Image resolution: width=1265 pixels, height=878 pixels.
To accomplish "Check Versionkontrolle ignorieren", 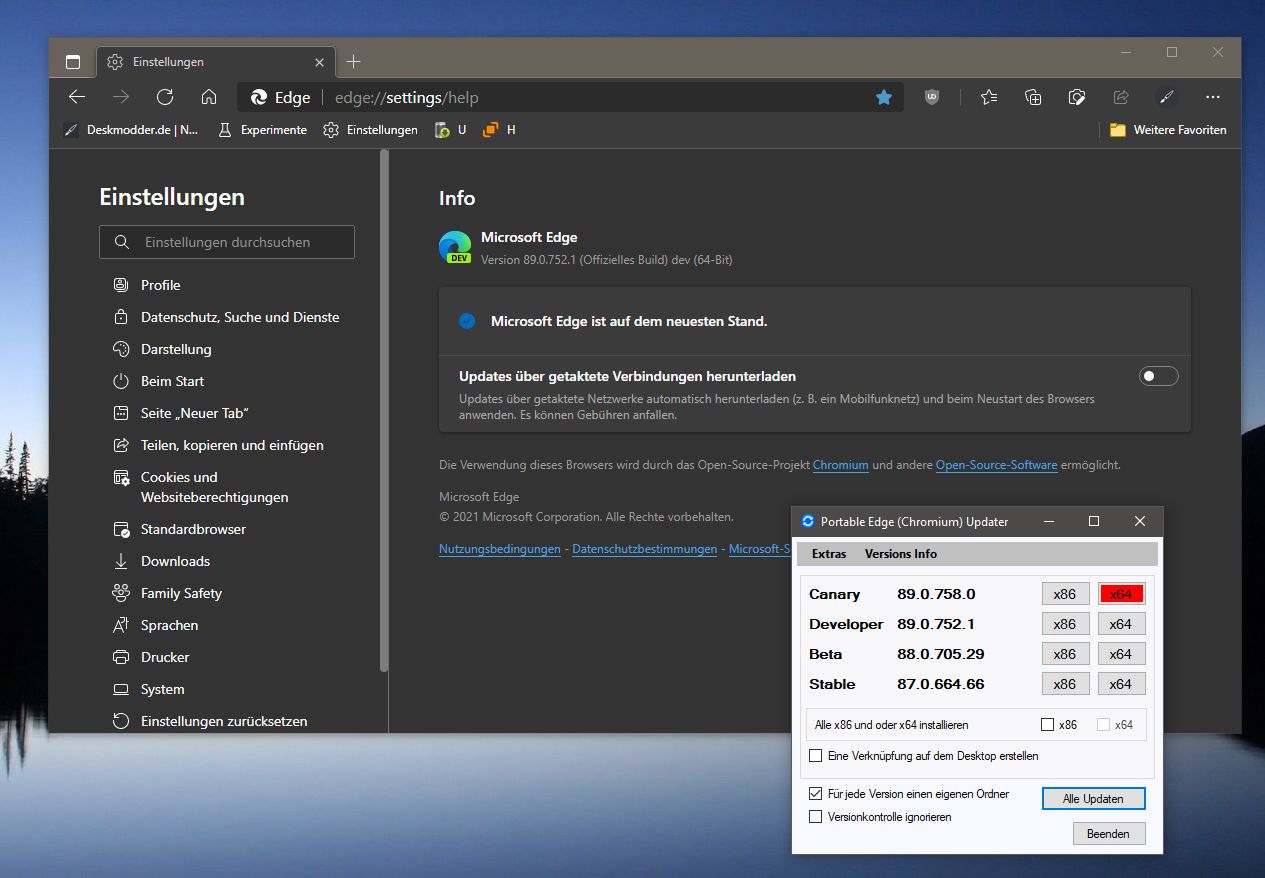I will tap(816, 817).
